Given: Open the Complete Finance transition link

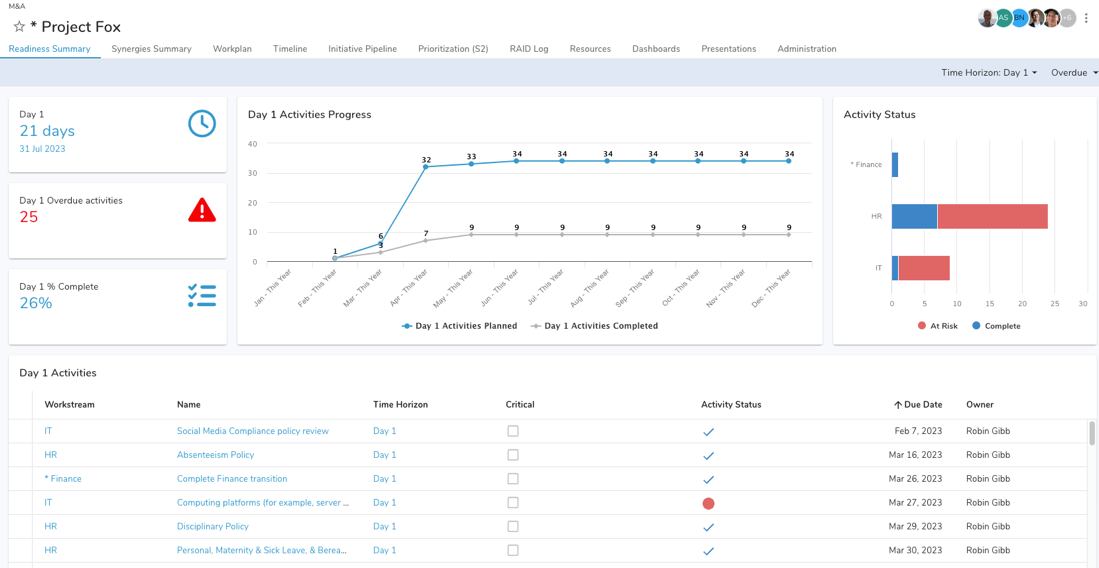Looking at the screenshot, I should click(x=232, y=479).
